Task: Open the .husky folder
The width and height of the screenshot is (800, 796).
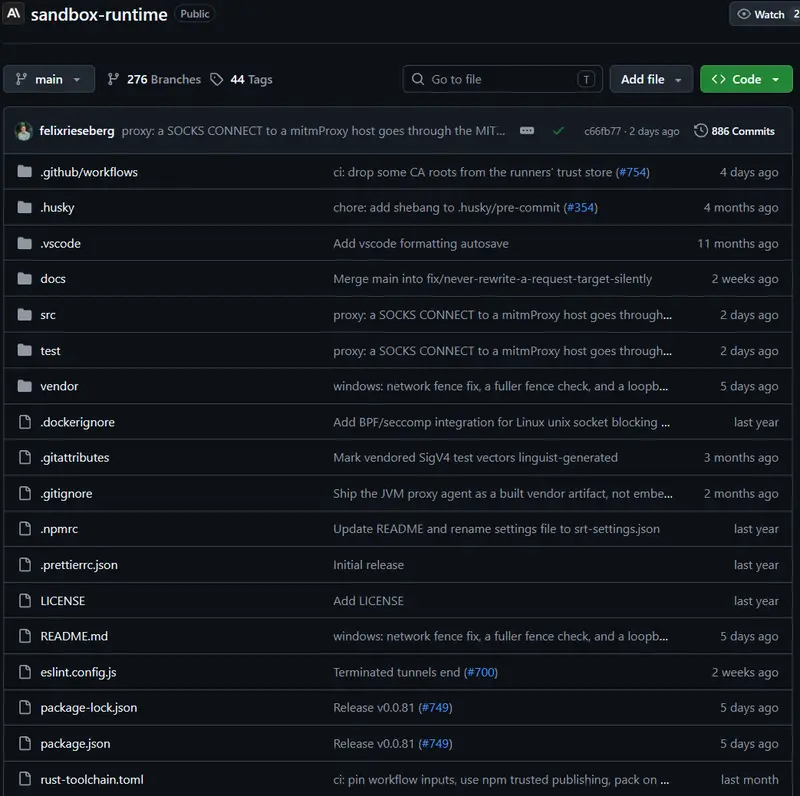Action: (57, 208)
